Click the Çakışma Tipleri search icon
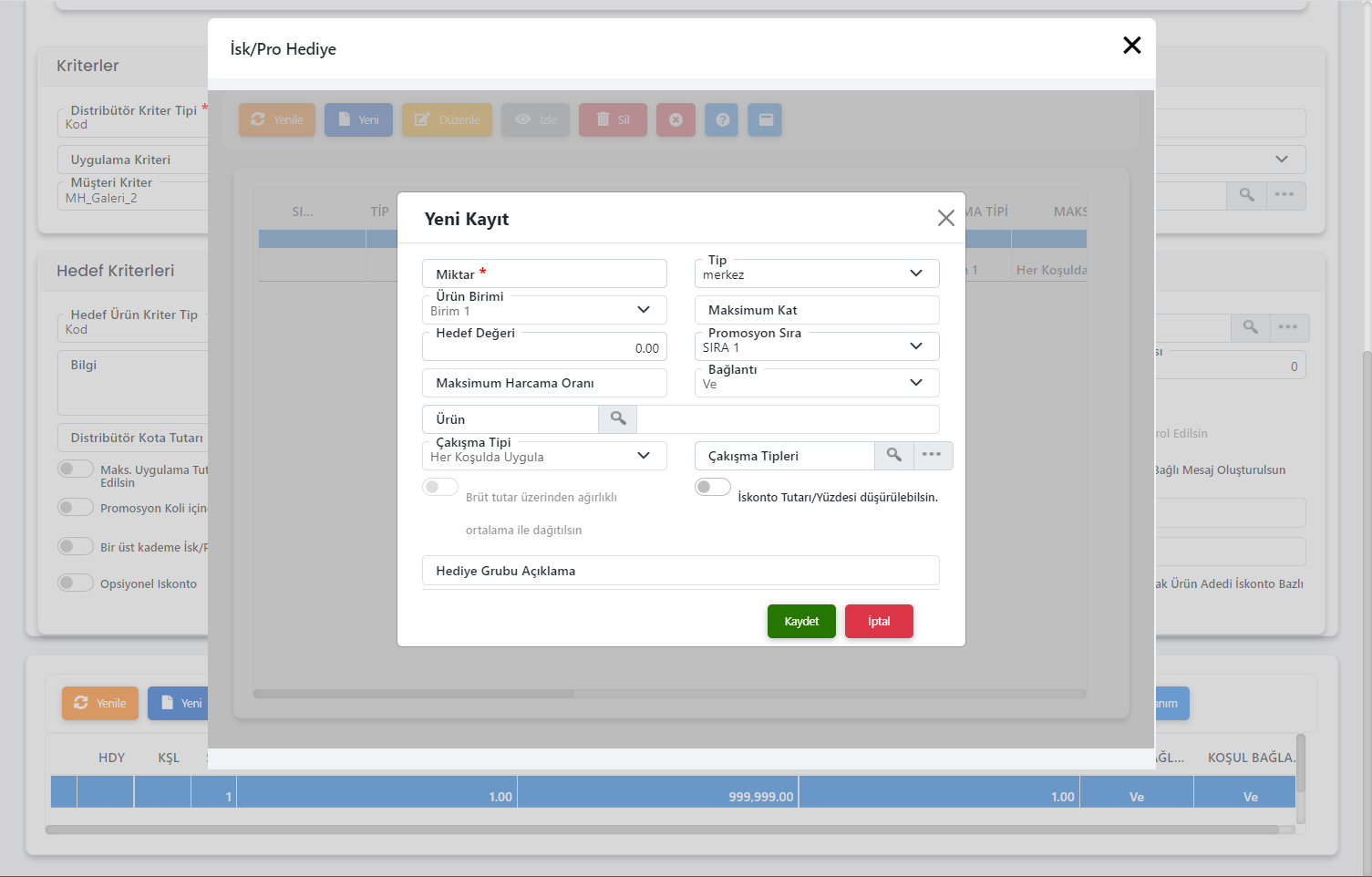 [x=893, y=456]
